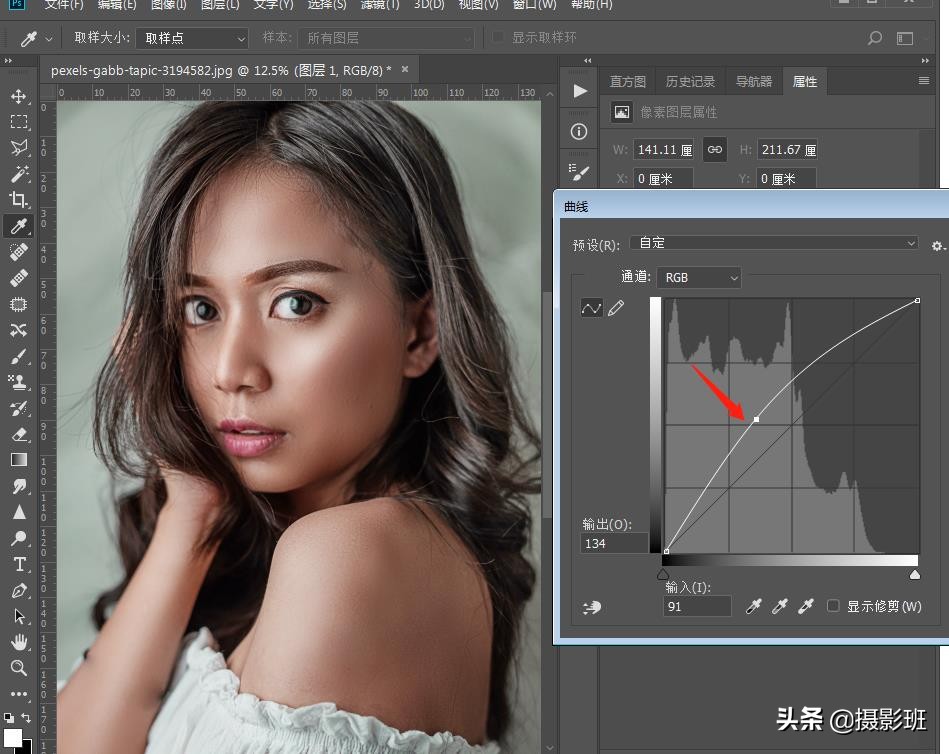Open the 图层(L) menu
The width and height of the screenshot is (949, 754).
click(x=220, y=5)
